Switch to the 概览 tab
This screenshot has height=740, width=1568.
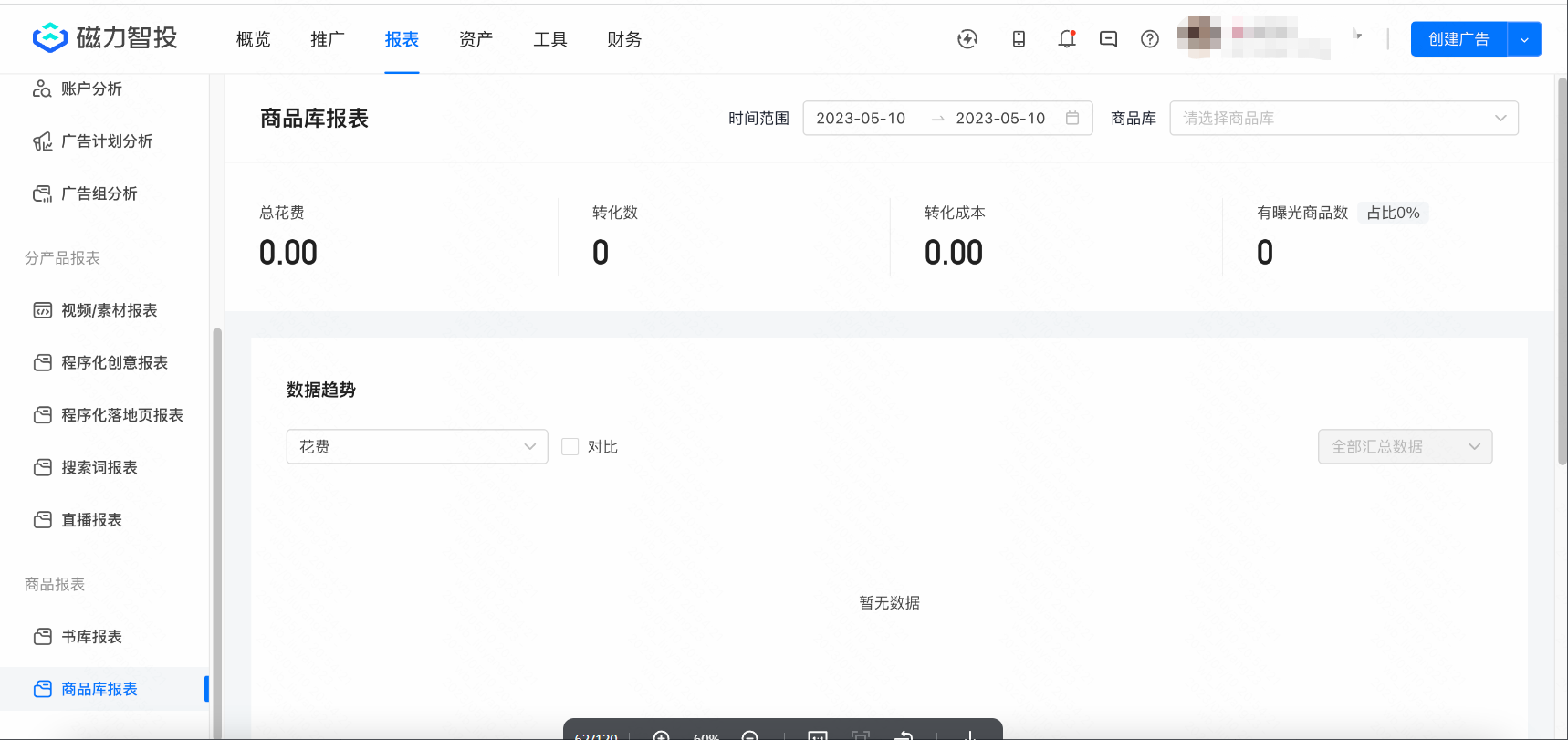(253, 39)
